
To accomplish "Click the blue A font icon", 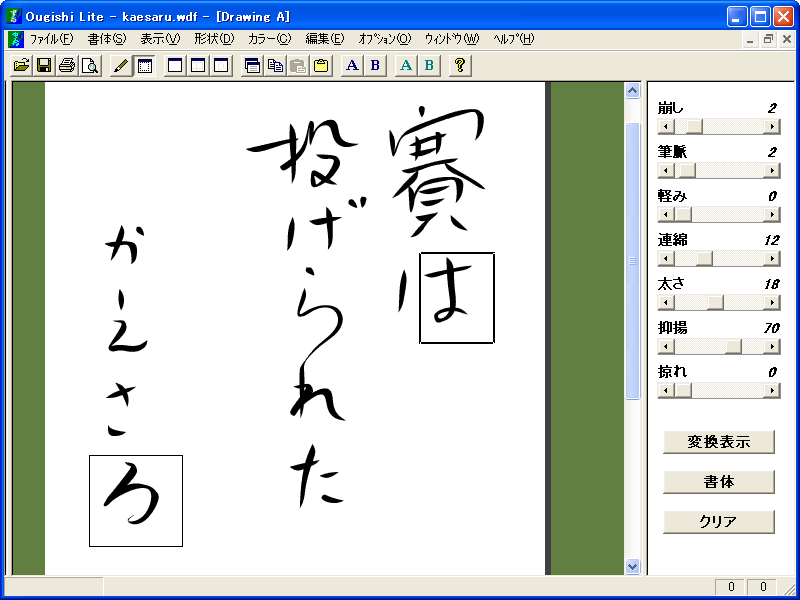I will tap(352, 66).
